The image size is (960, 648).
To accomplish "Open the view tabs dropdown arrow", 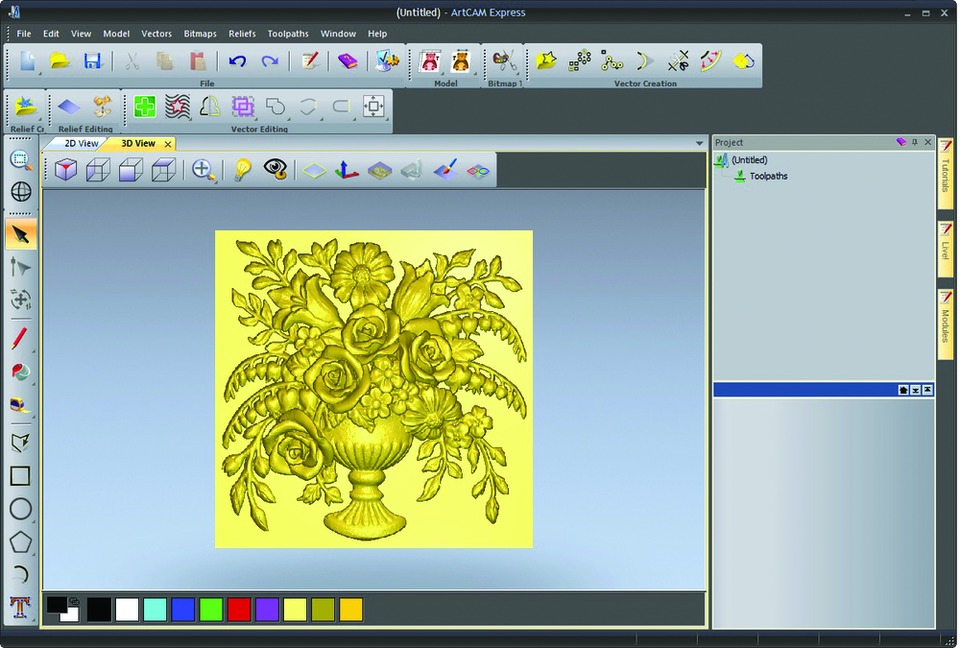I will pyautogui.click(x=699, y=144).
